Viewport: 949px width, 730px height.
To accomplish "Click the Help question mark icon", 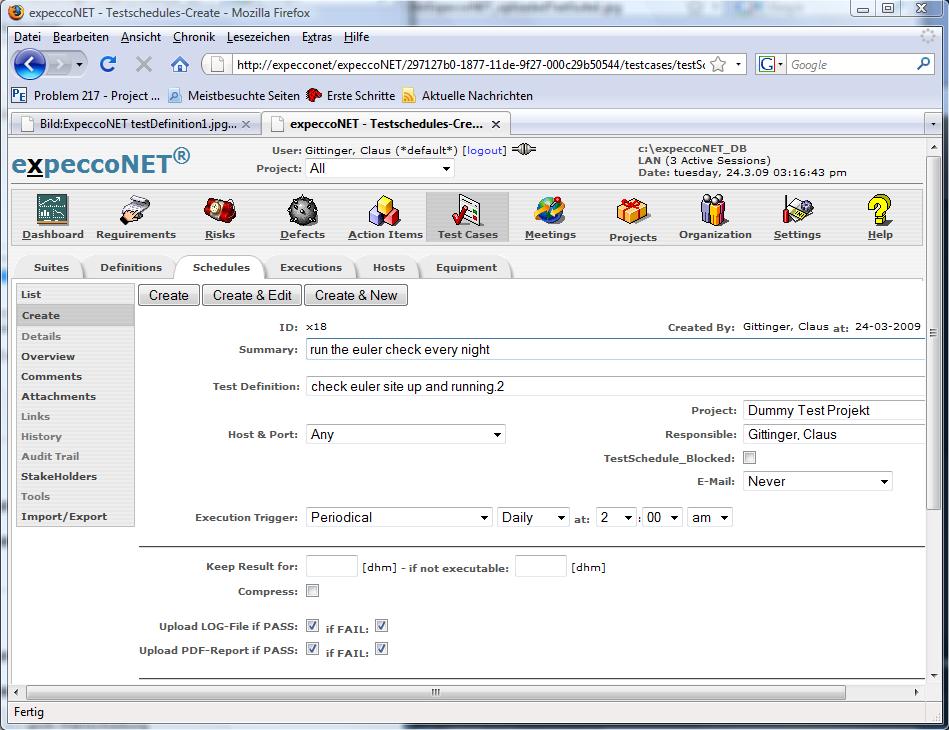I will pyautogui.click(x=880, y=211).
